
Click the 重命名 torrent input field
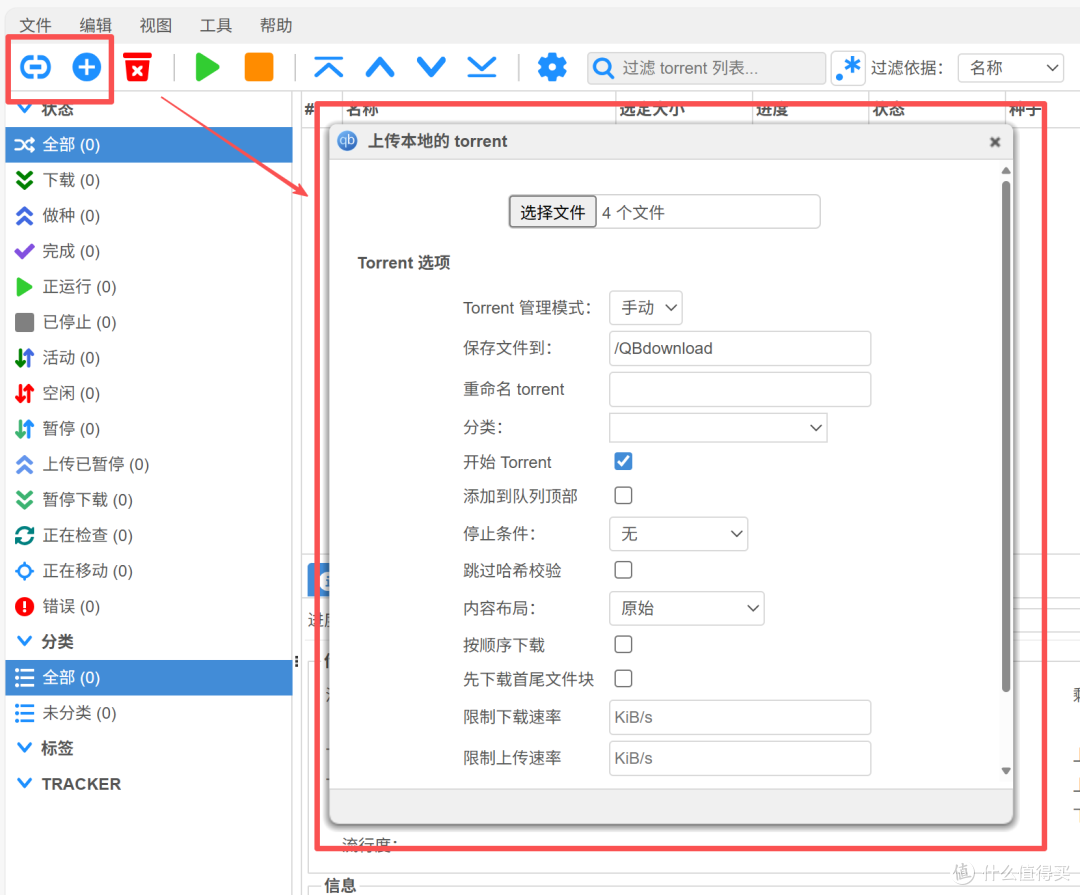pyautogui.click(x=740, y=389)
